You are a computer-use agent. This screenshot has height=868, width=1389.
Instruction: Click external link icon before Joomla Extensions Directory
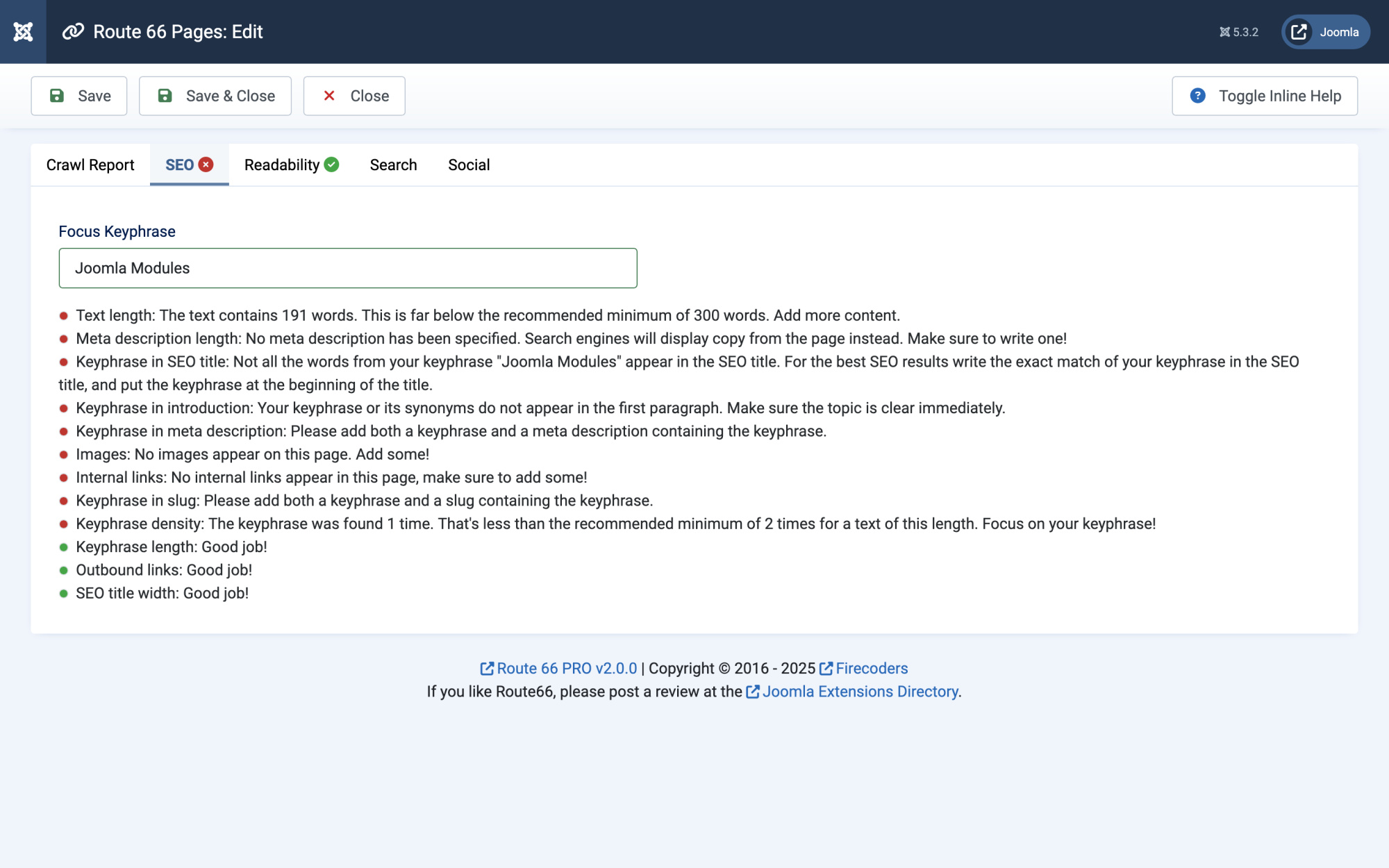(752, 692)
